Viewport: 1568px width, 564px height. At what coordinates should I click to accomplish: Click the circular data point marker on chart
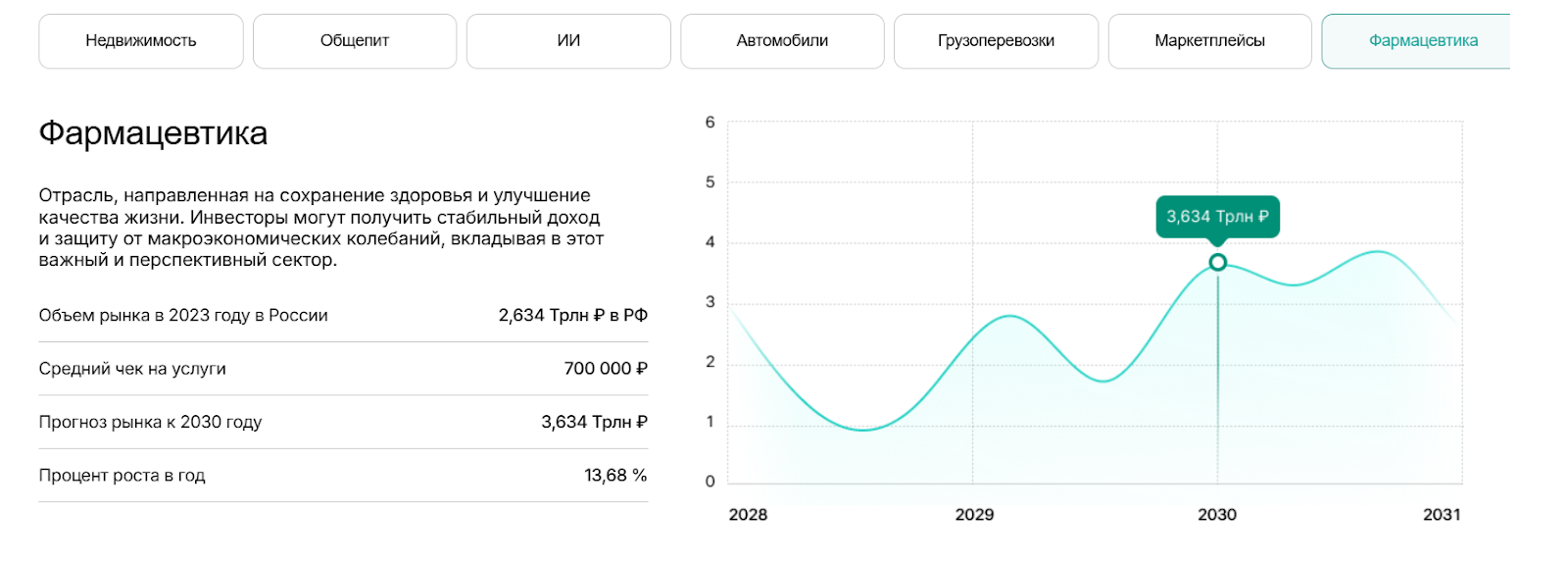point(1217,262)
